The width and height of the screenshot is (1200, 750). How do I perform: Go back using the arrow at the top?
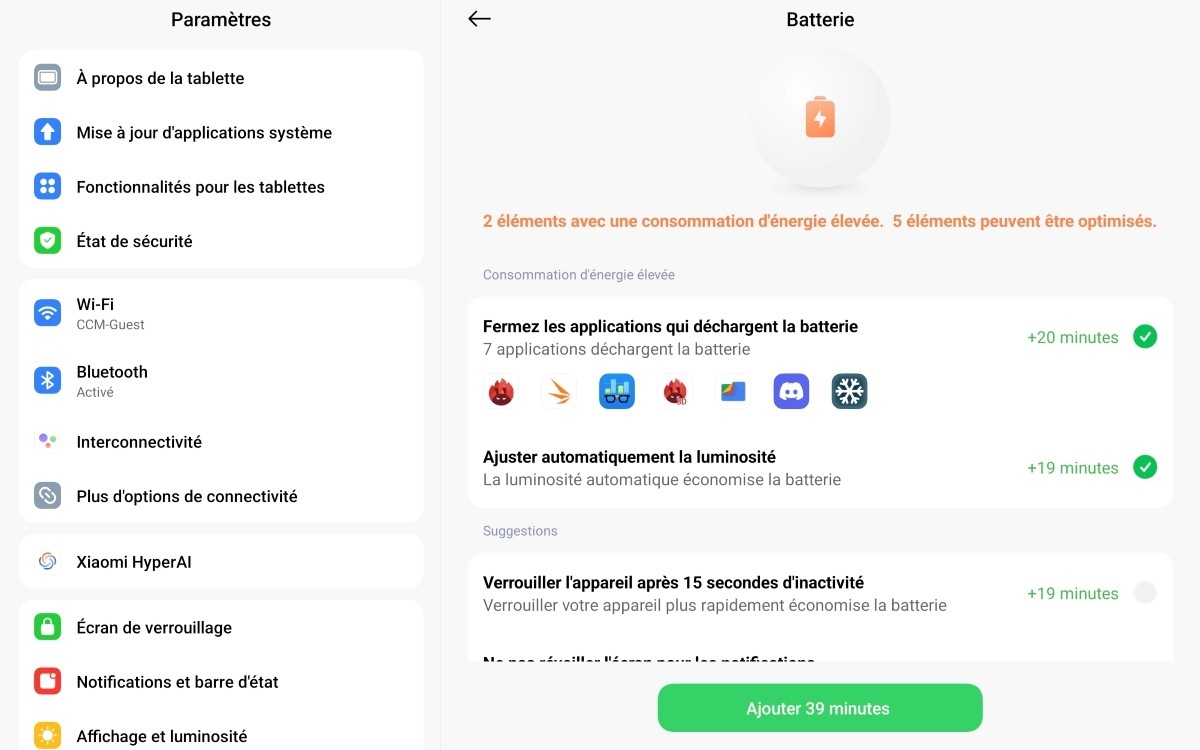(x=478, y=18)
